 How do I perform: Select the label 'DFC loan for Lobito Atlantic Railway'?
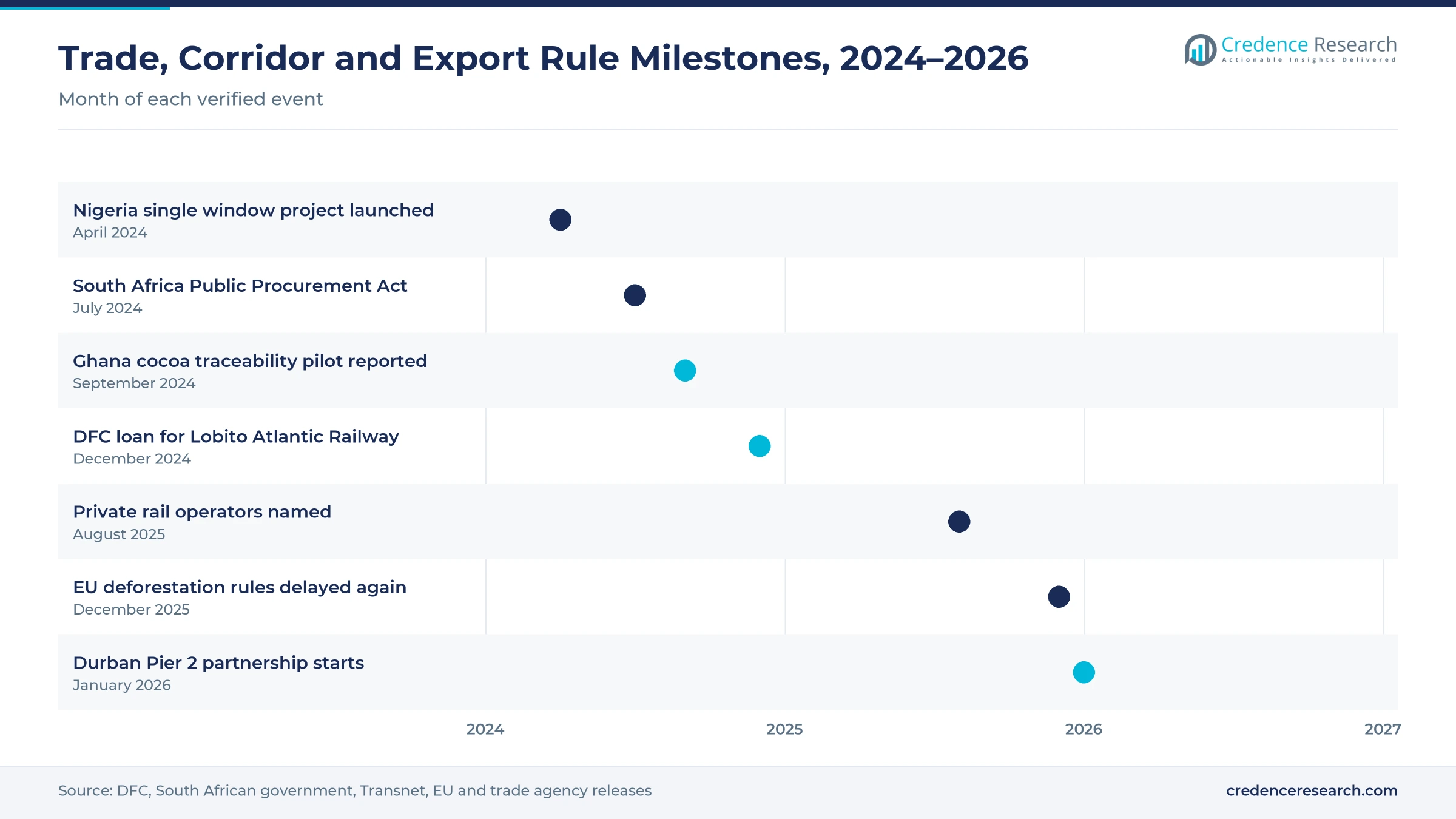[236, 437]
